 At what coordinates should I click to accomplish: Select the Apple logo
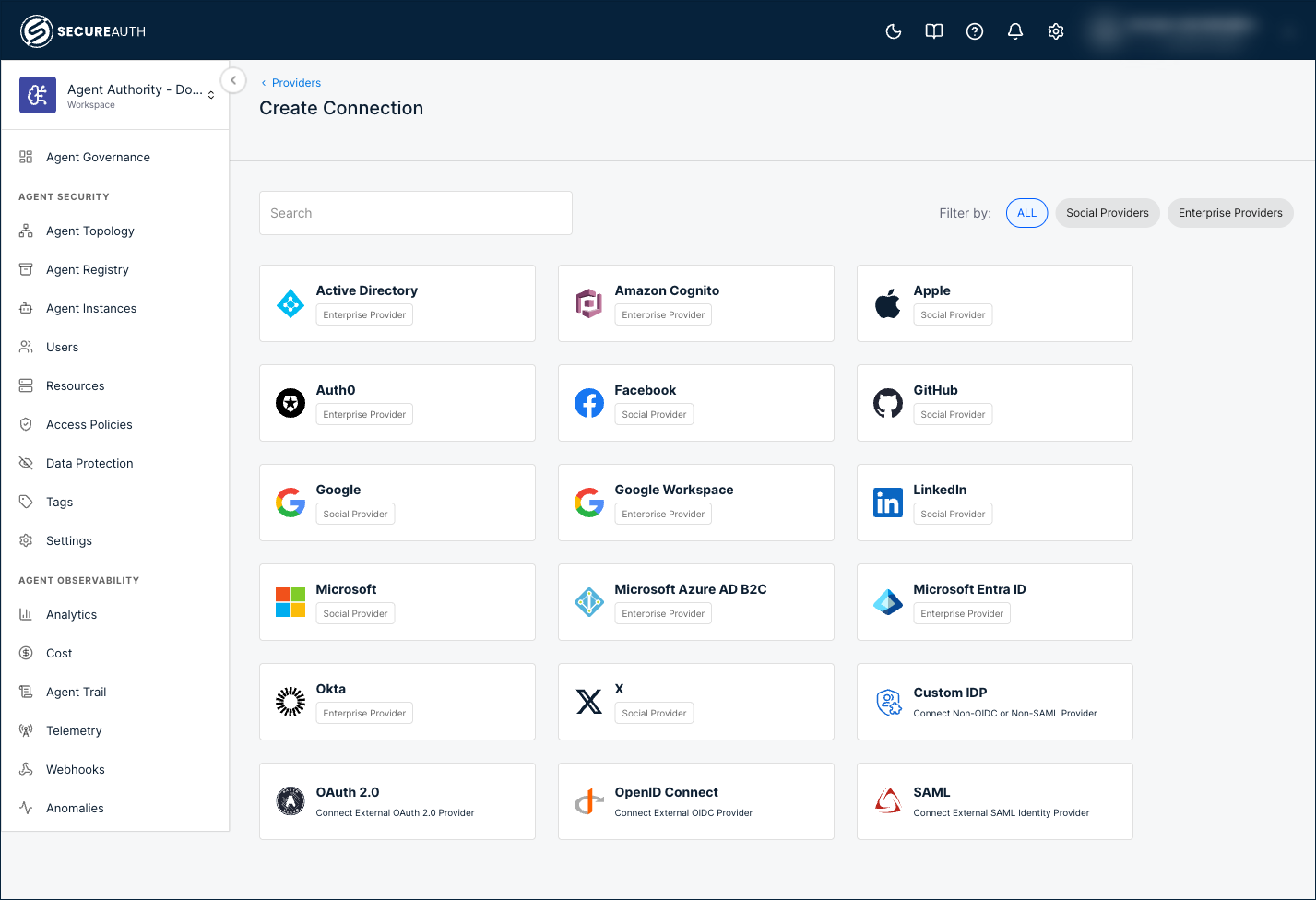[888, 303]
